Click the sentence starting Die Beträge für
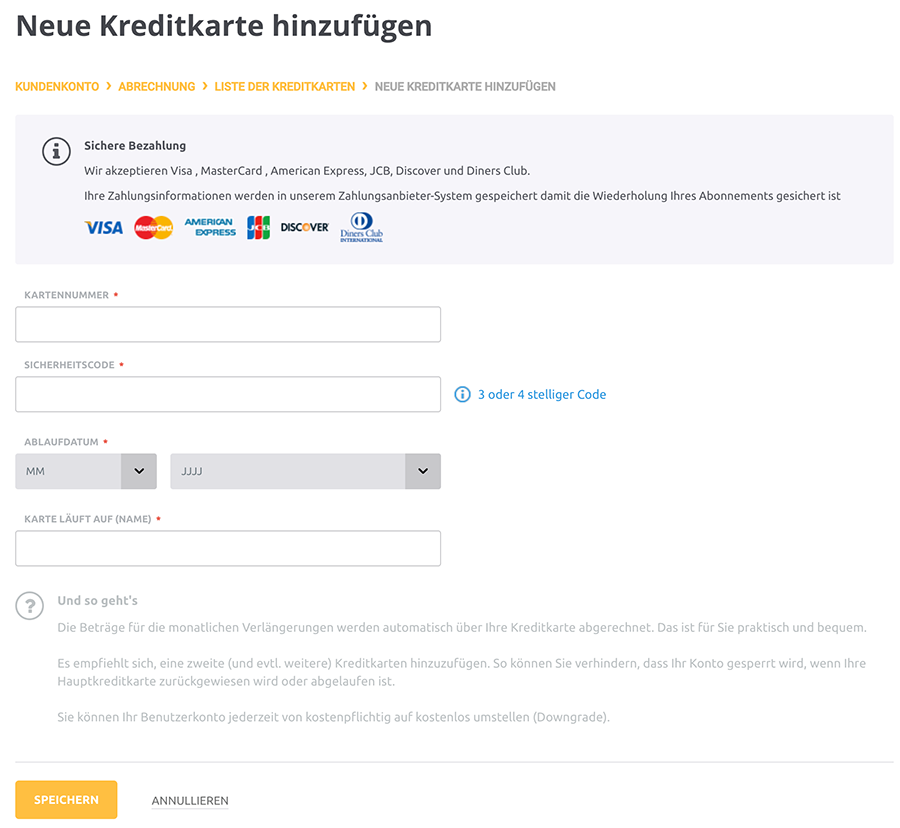 (x=462, y=628)
